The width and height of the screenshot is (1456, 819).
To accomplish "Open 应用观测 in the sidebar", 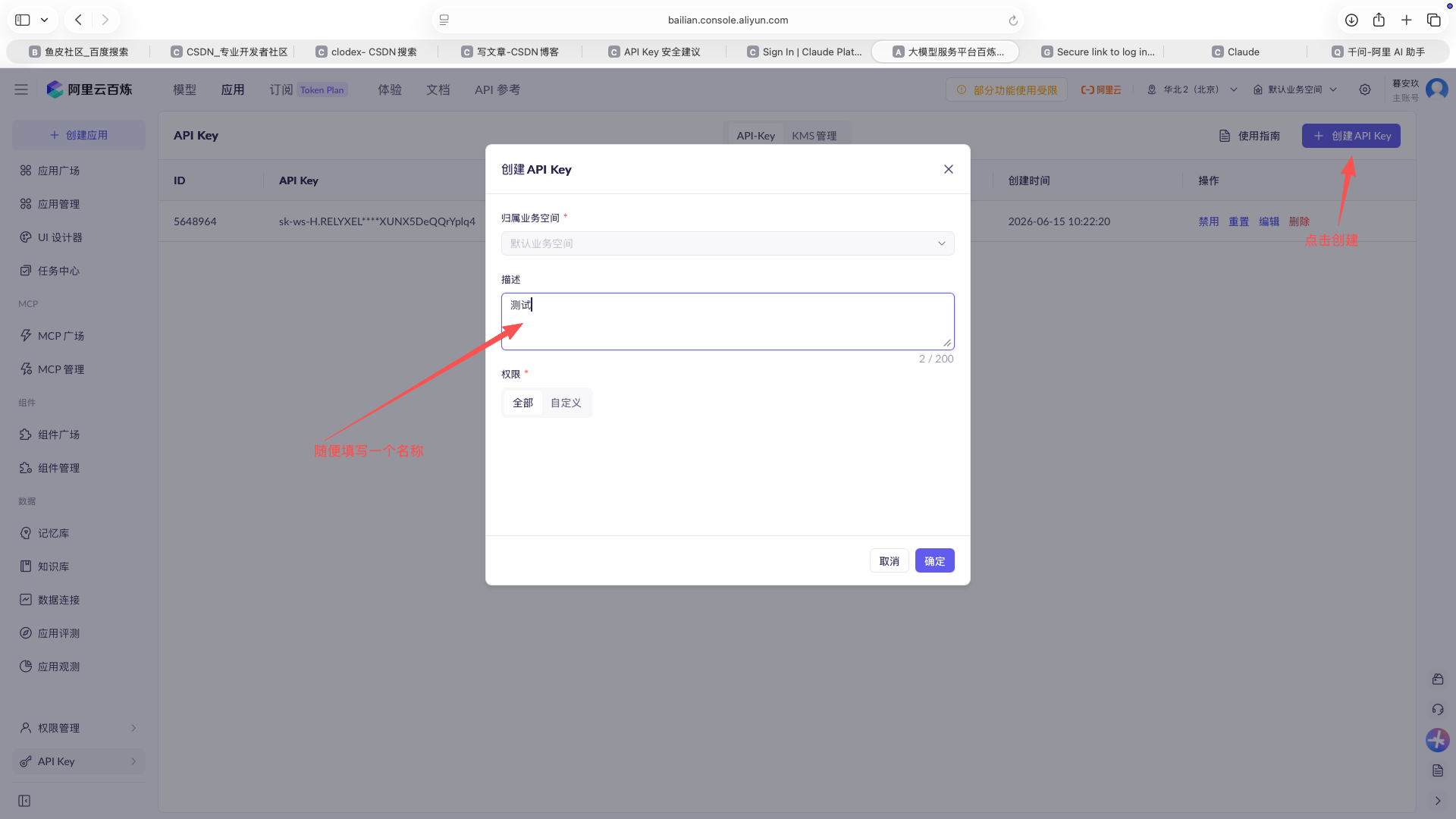I will pos(79,667).
